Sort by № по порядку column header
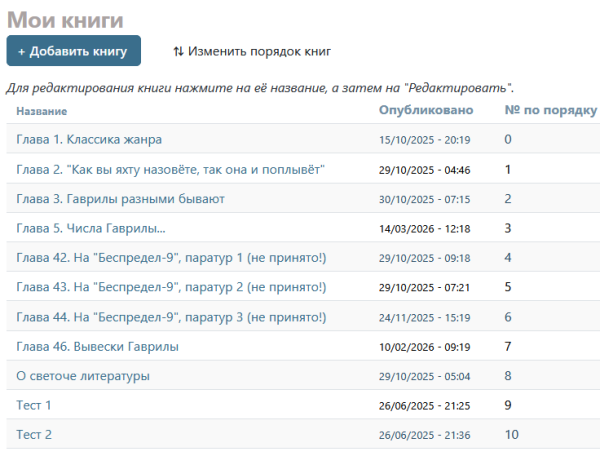 pyautogui.click(x=550, y=110)
